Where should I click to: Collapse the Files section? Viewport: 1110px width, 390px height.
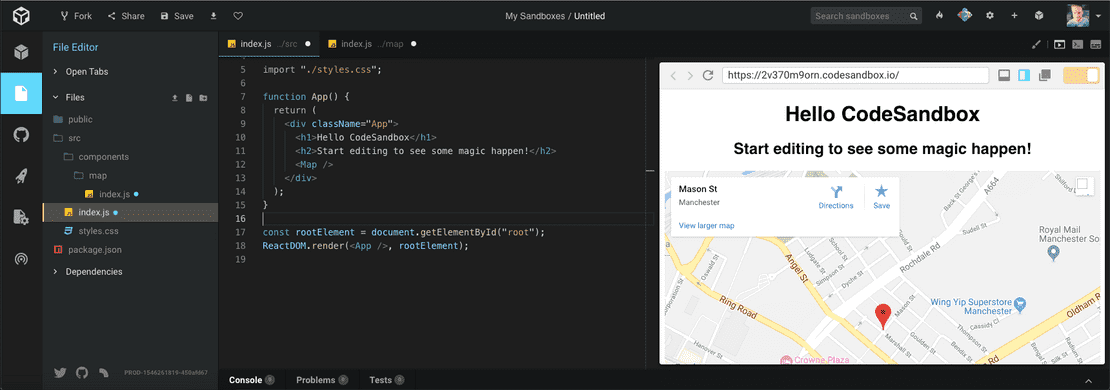tap(75, 97)
